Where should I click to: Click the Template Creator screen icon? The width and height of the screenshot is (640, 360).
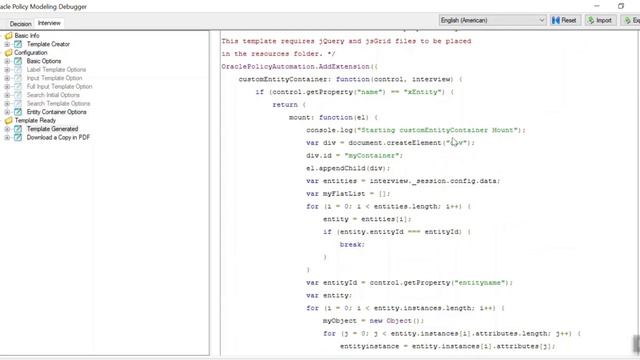click(x=18, y=44)
